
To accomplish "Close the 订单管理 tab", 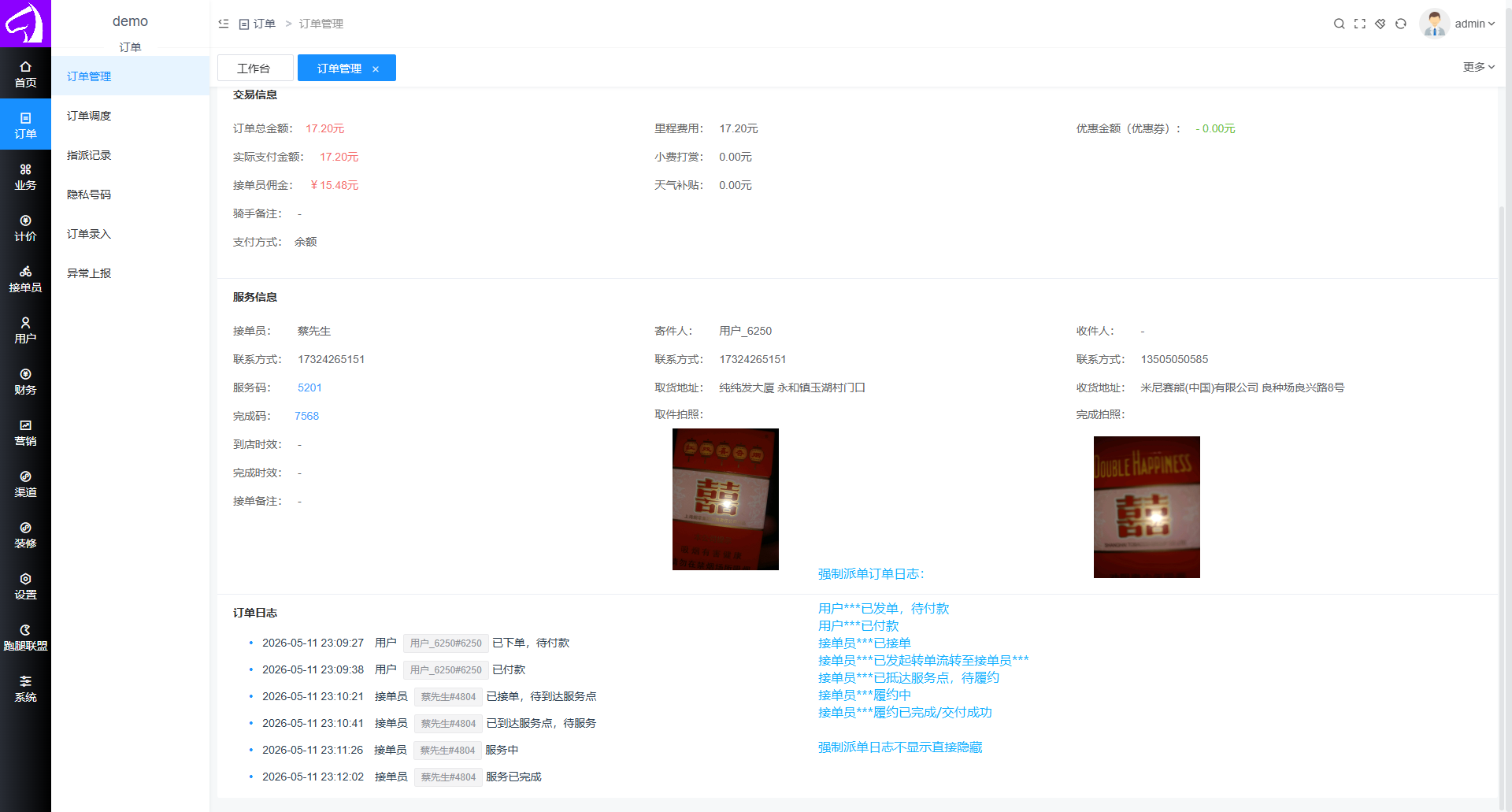I will pyautogui.click(x=376, y=69).
